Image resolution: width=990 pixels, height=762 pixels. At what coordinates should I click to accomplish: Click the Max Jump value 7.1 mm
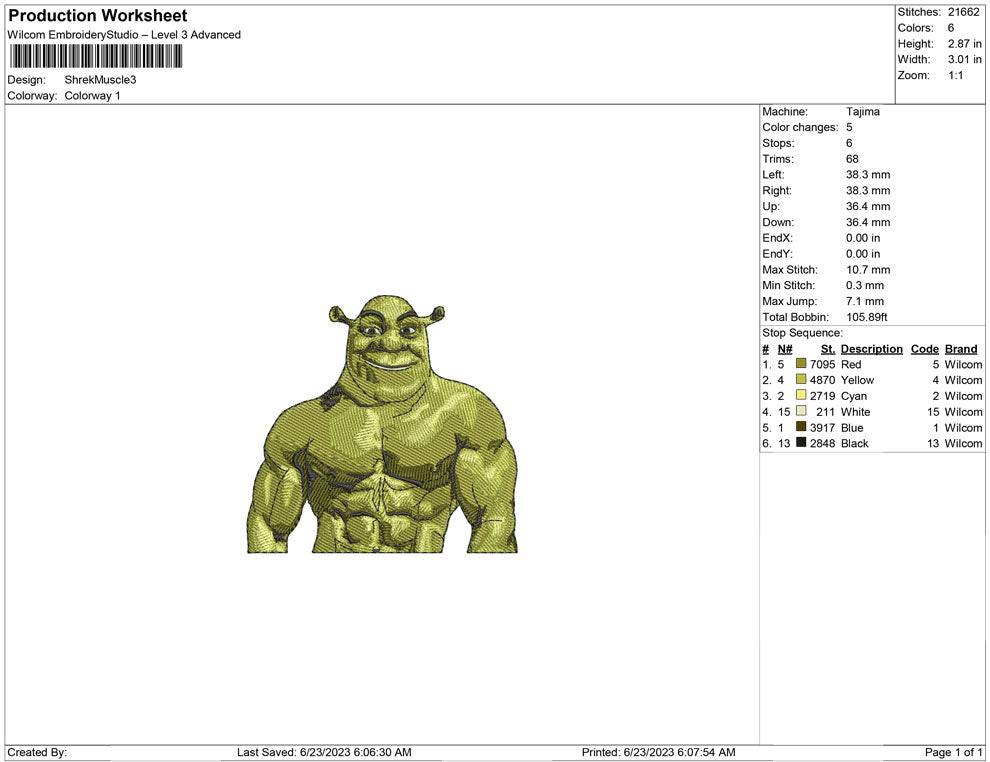point(865,301)
